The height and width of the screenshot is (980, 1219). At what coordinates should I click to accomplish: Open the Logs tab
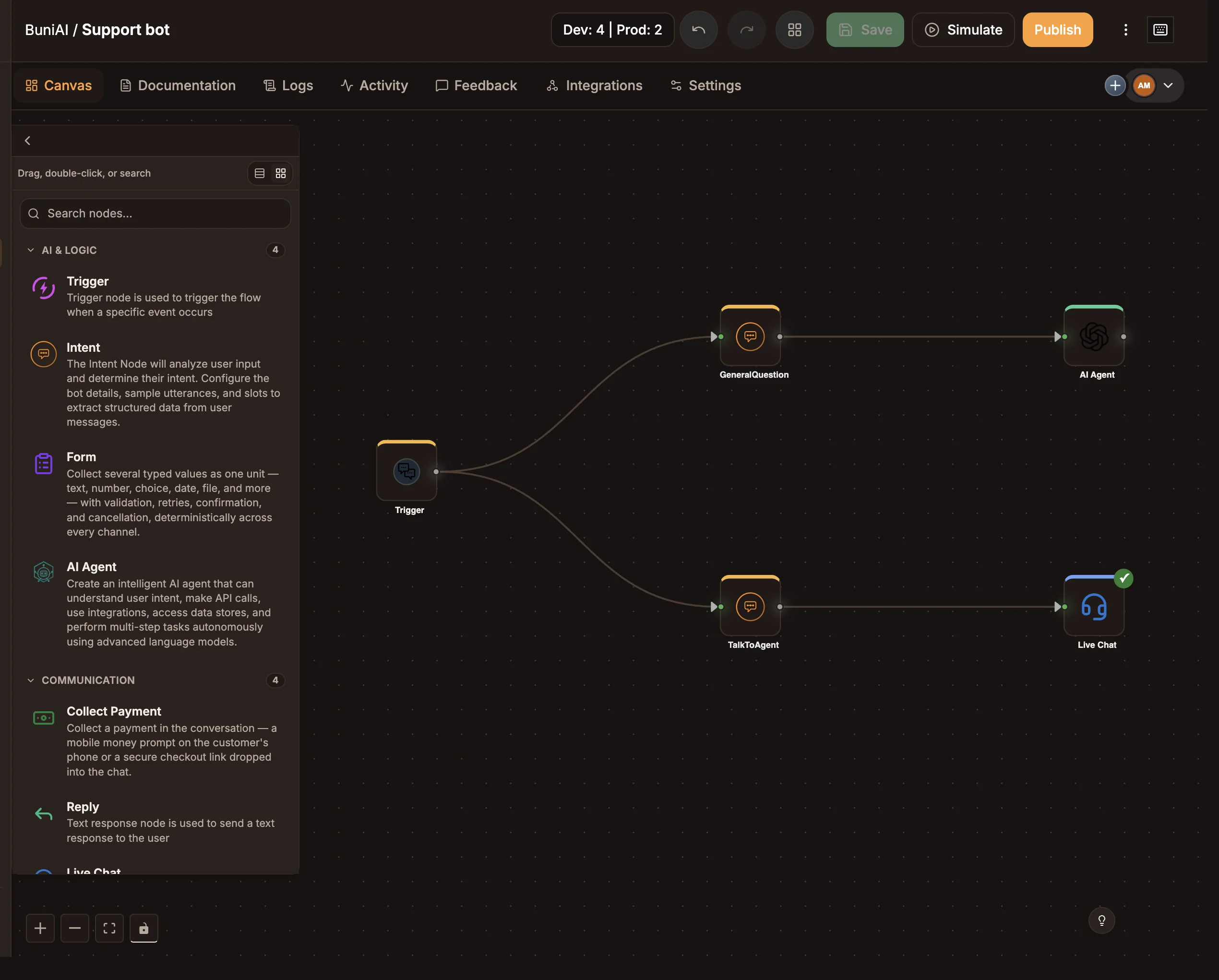pyautogui.click(x=288, y=85)
